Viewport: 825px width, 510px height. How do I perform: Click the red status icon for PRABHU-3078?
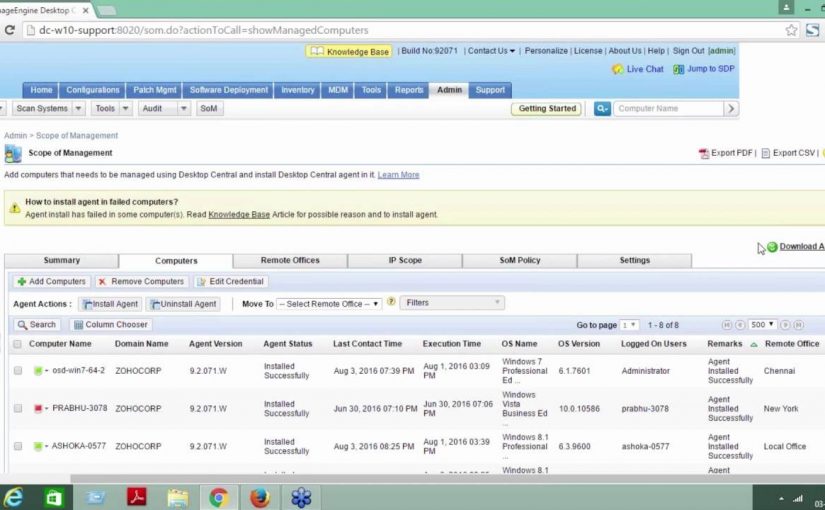(x=38, y=408)
